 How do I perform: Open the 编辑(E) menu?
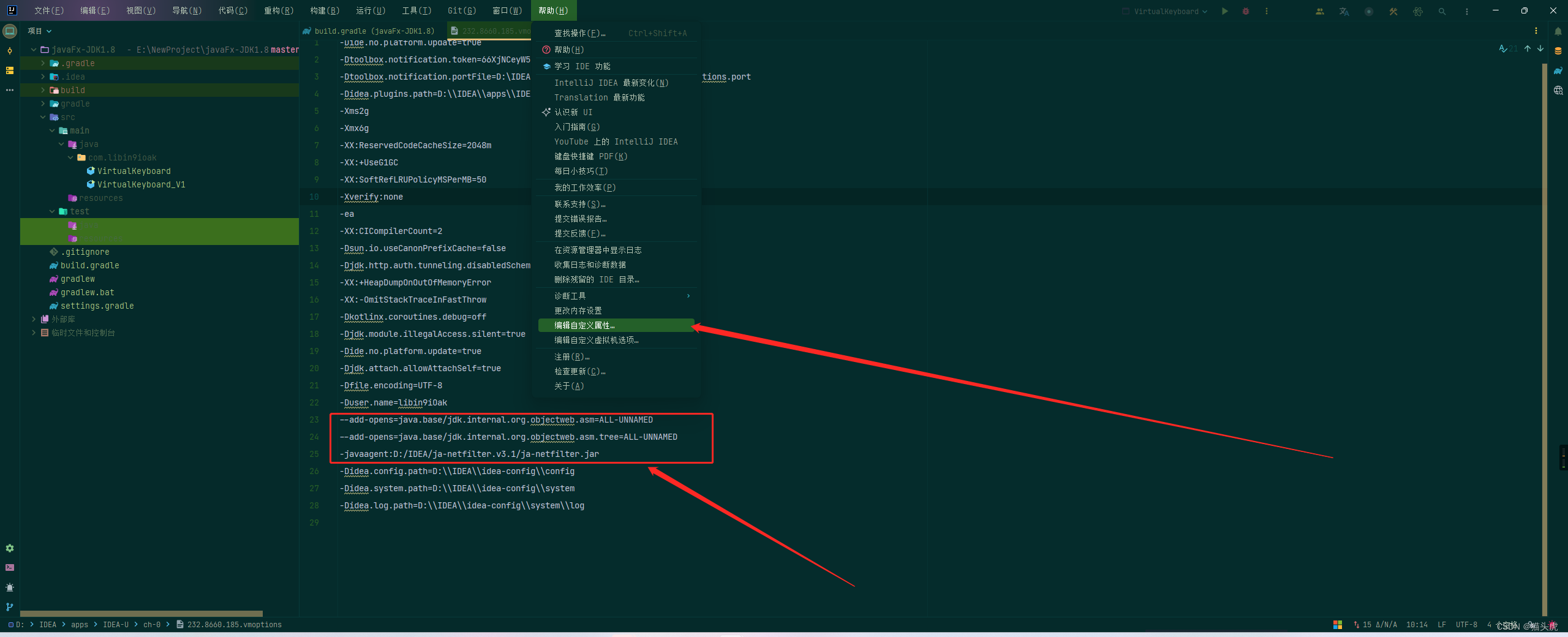click(x=95, y=10)
